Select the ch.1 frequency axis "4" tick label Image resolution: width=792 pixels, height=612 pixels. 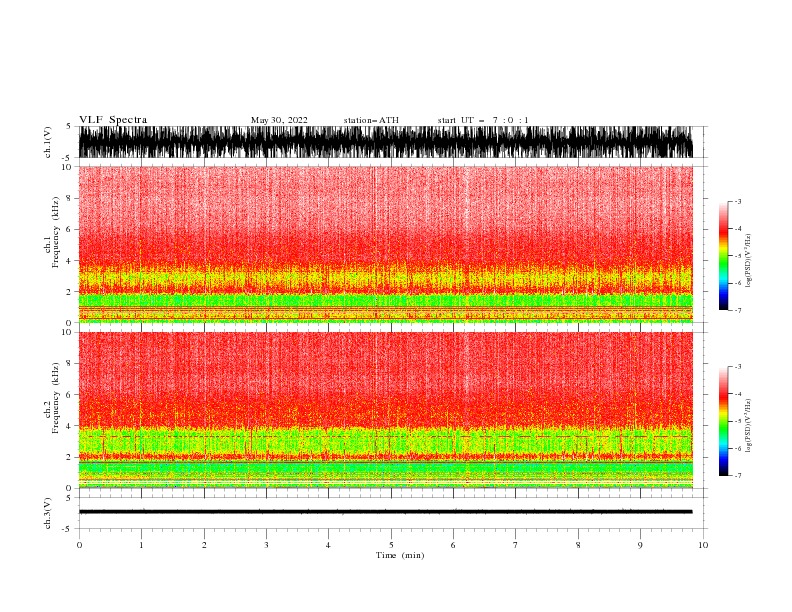click(69, 261)
